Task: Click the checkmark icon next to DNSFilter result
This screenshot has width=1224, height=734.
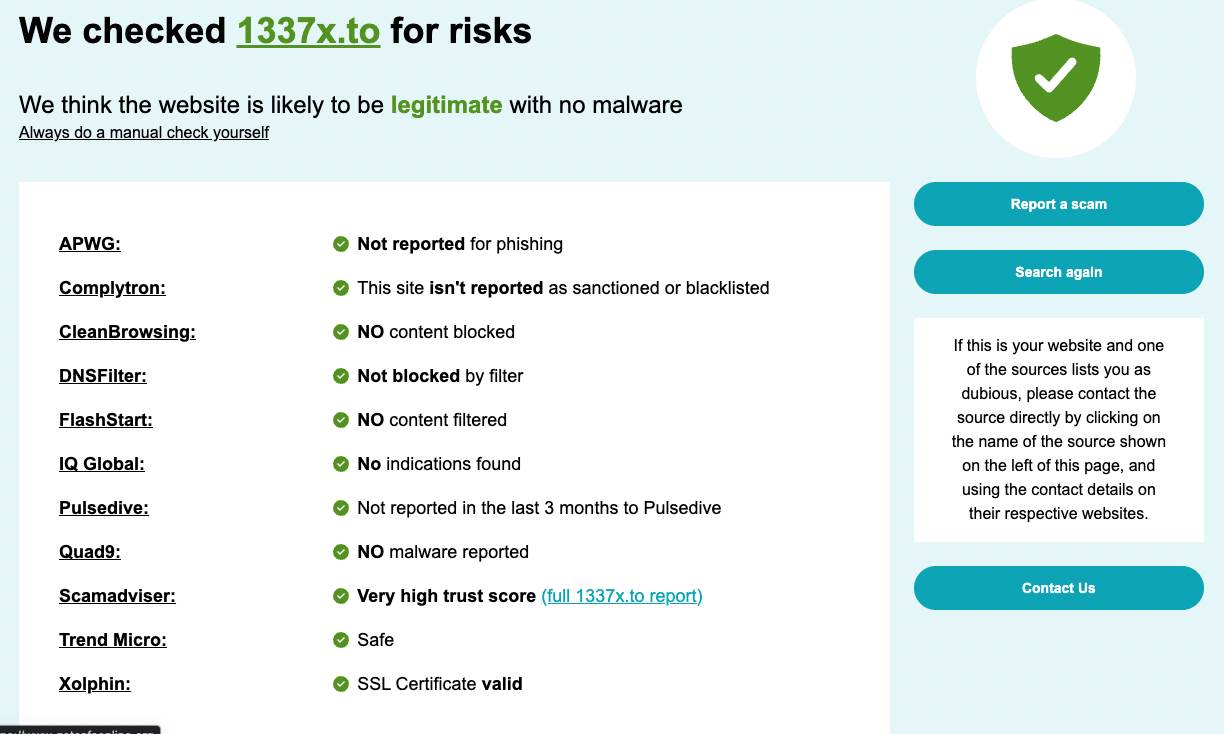Action: [340, 376]
